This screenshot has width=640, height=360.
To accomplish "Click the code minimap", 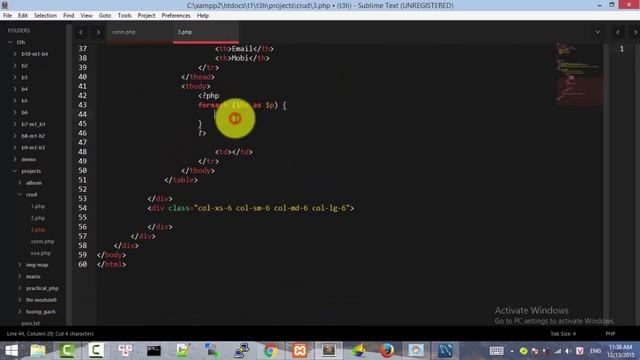I will [580, 73].
